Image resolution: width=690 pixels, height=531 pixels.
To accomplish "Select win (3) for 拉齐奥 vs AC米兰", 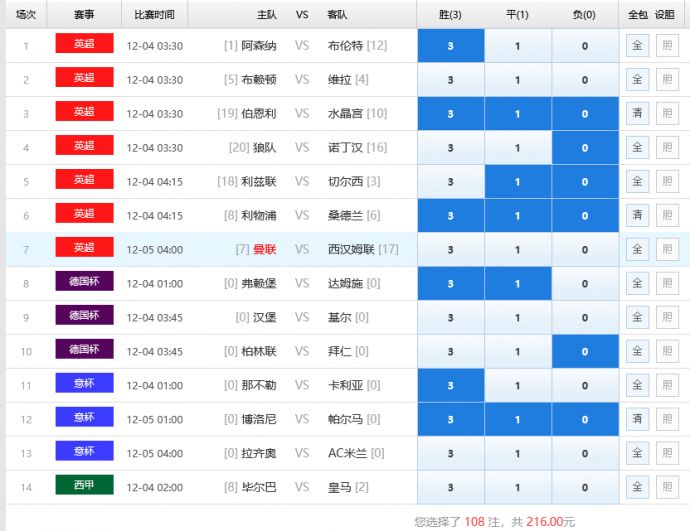I will [450, 454].
